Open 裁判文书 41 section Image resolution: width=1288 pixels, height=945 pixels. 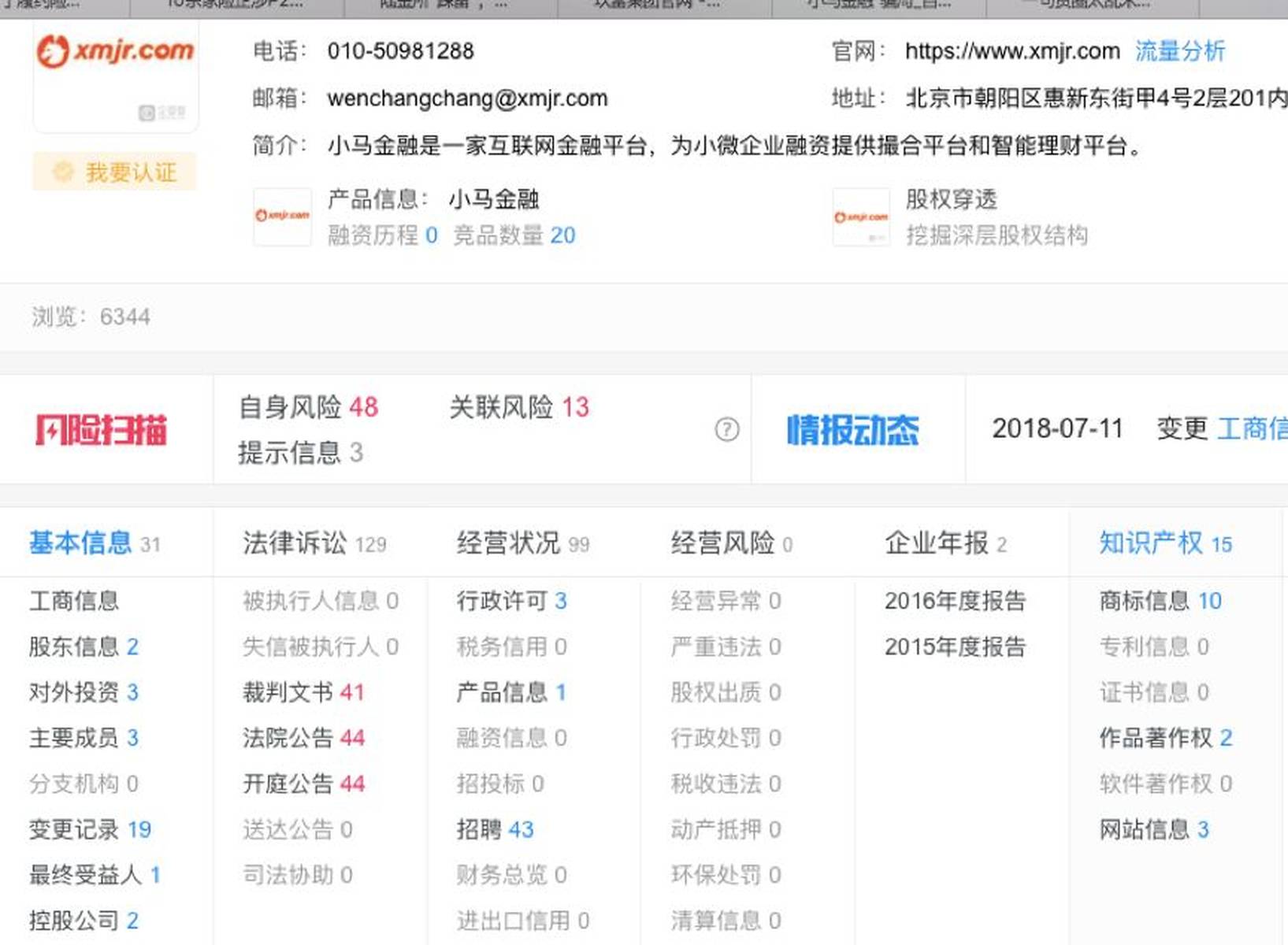[x=303, y=692]
